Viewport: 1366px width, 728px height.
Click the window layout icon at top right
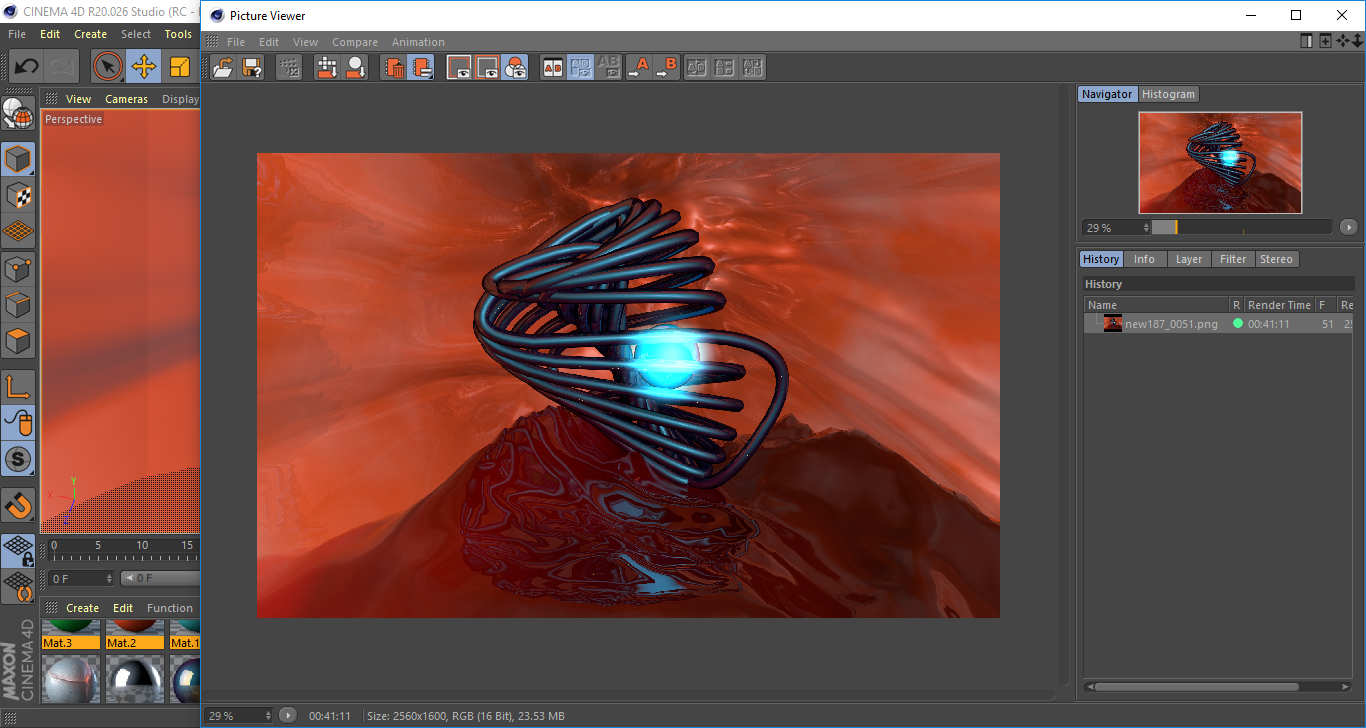point(1306,41)
